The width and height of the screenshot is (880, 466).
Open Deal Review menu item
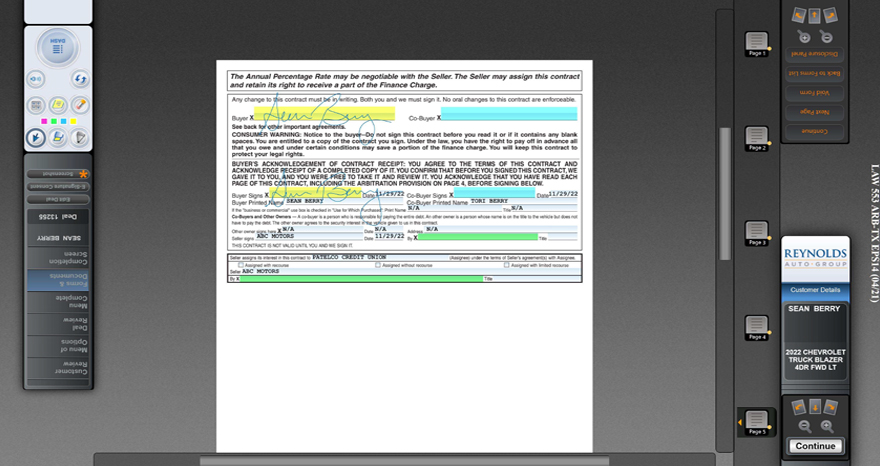[58, 324]
